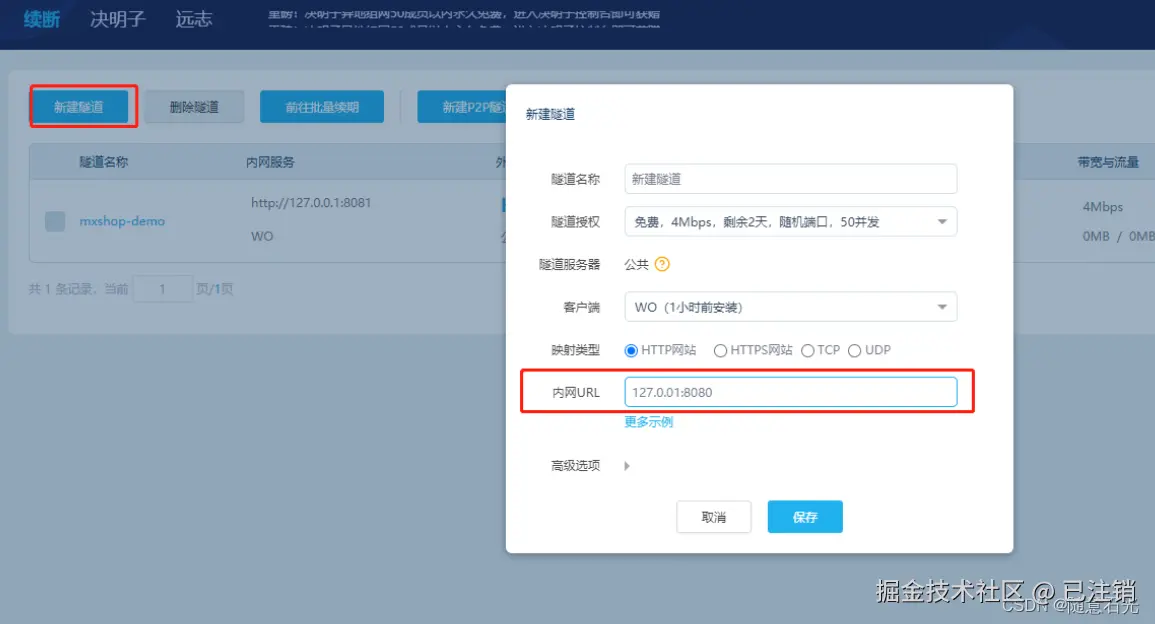Open the mxshop-demo tunnel link

tap(122, 221)
